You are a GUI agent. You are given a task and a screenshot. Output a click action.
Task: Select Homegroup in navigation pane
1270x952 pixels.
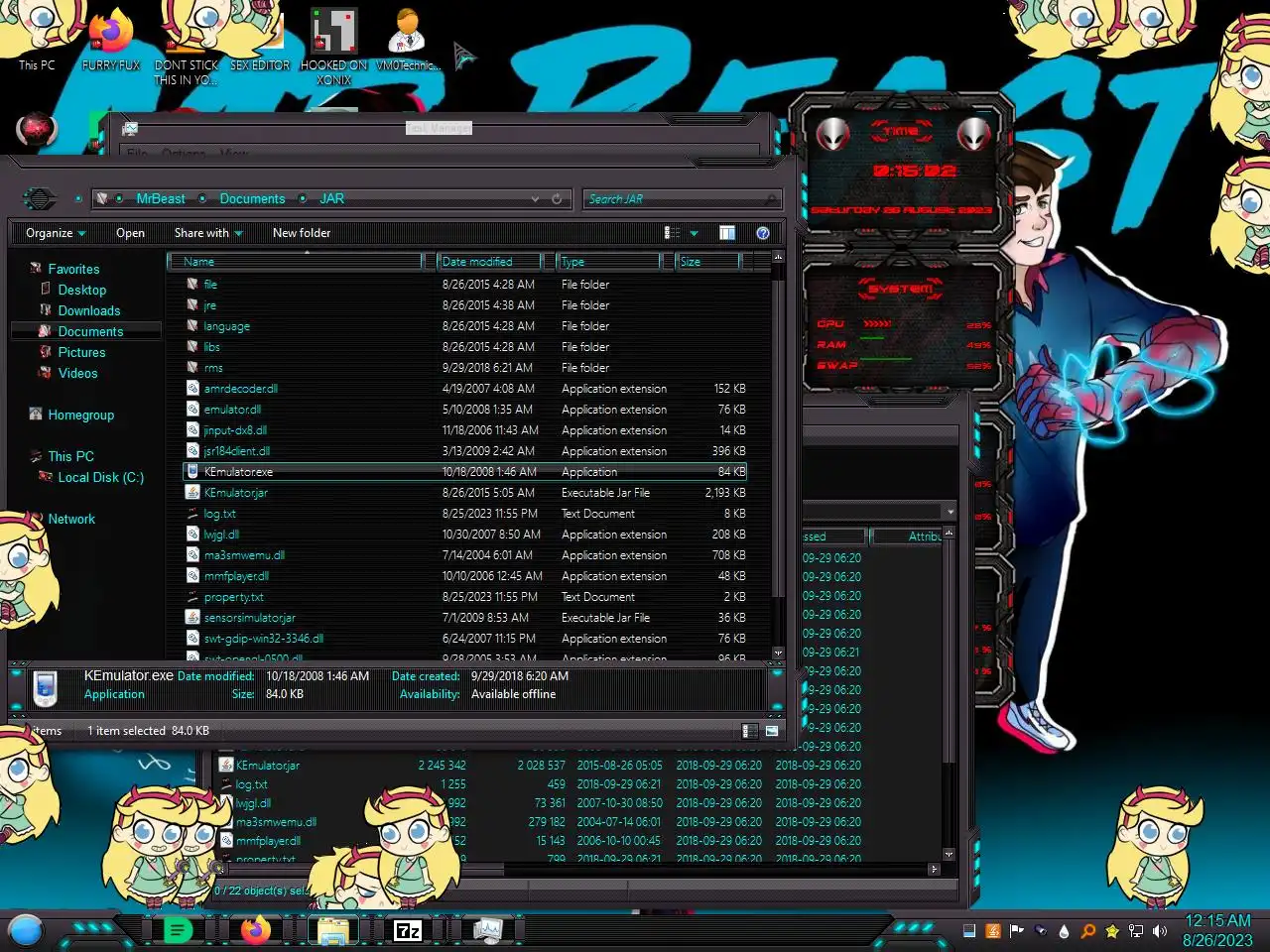[80, 415]
